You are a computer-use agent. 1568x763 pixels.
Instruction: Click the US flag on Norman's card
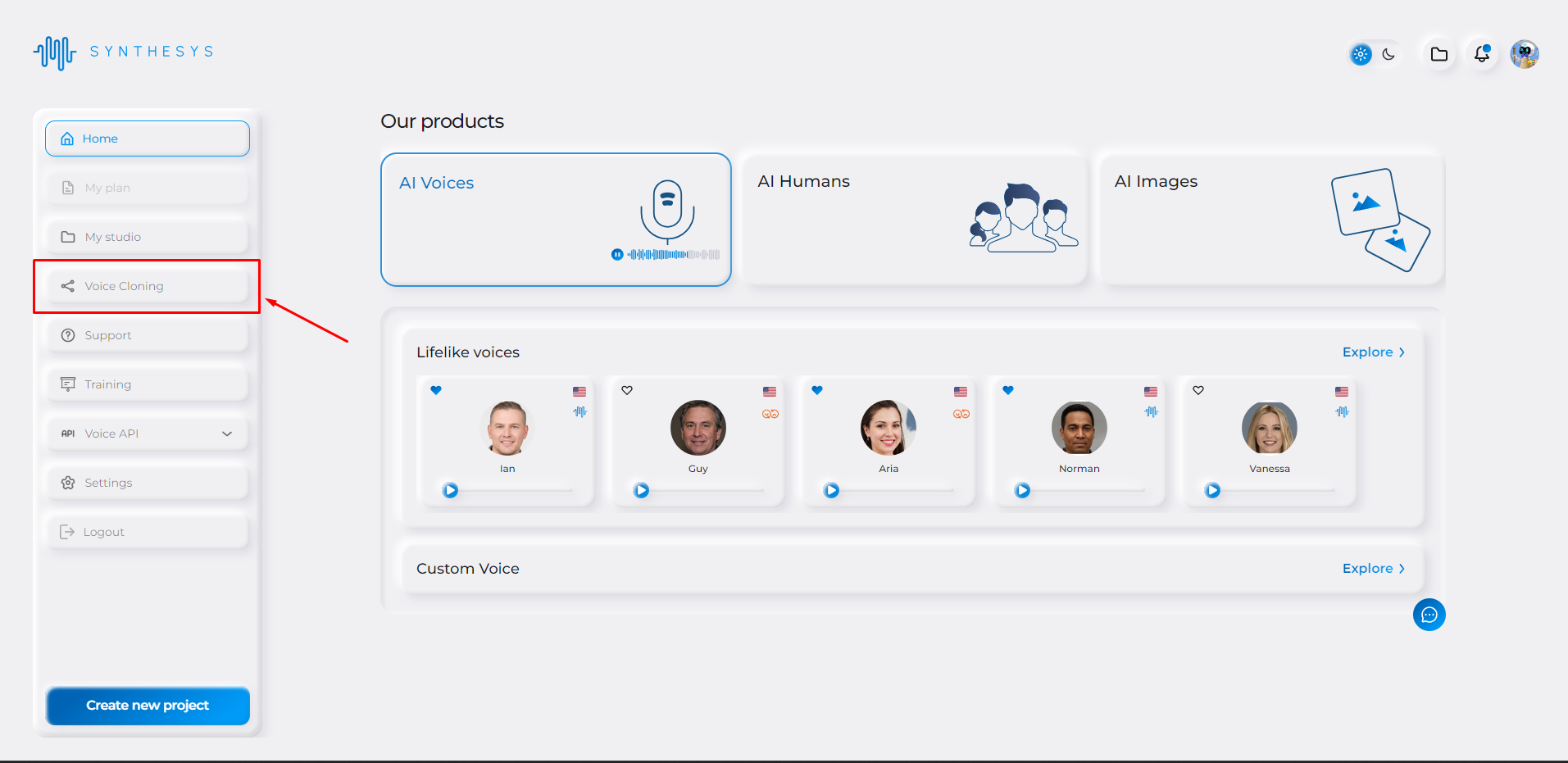click(x=1151, y=392)
